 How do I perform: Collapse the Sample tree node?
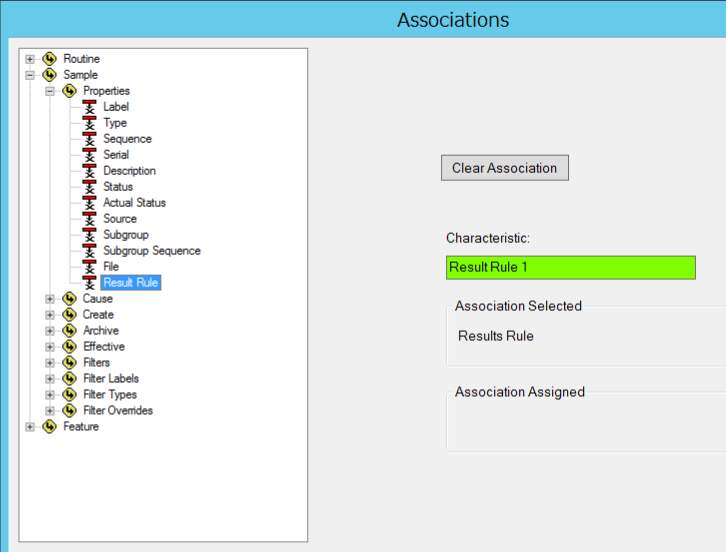pyautogui.click(x=30, y=75)
